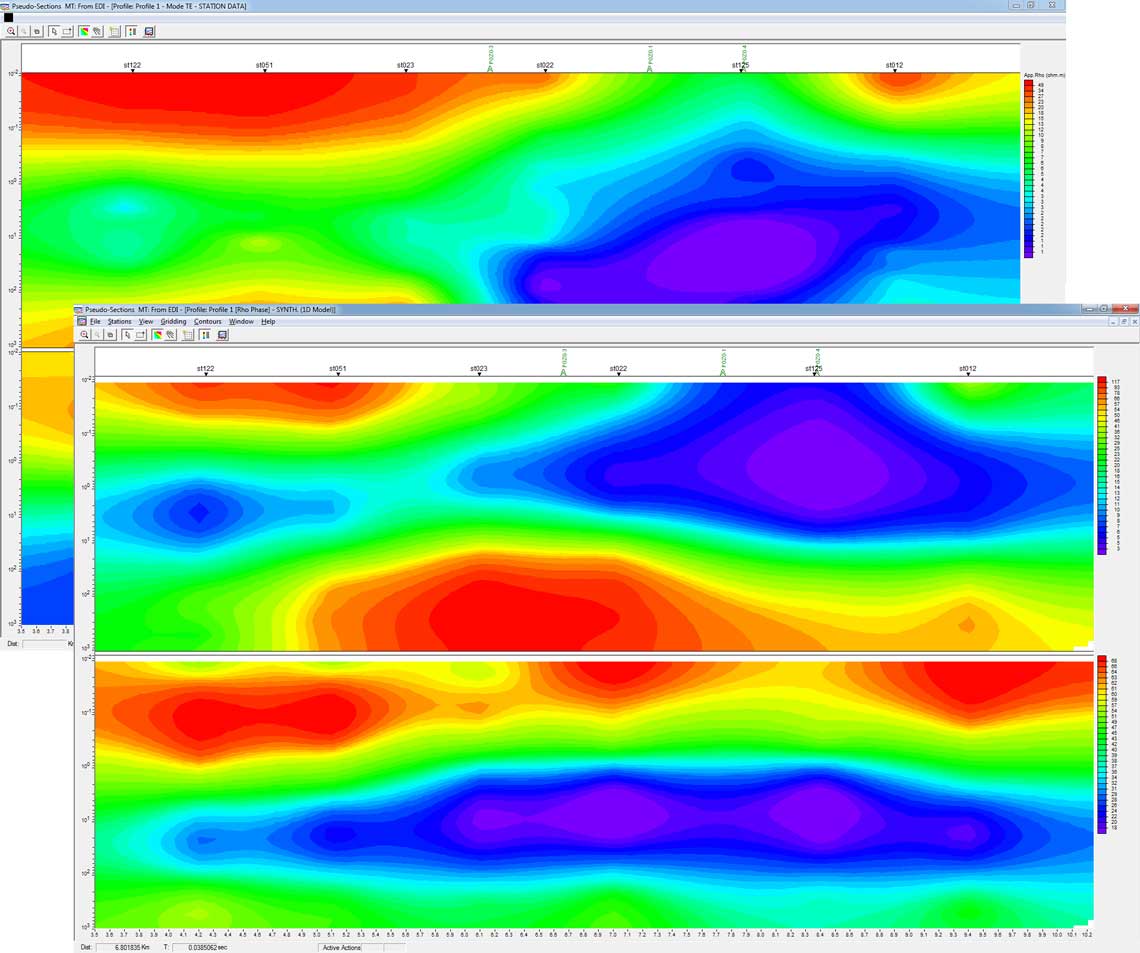Select the Zoom Out tool in the SYNTH window
Screen dimensions: 1140x953
[96, 335]
